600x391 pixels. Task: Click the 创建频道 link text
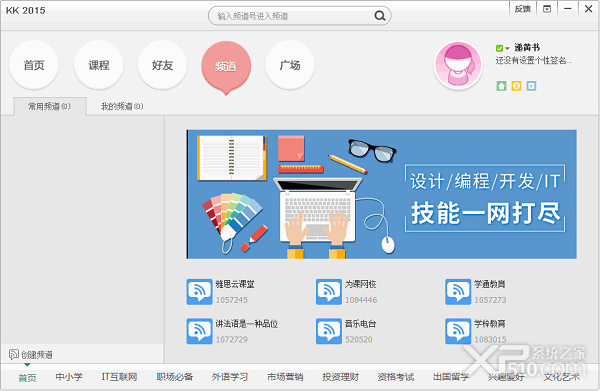tap(37, 355)
